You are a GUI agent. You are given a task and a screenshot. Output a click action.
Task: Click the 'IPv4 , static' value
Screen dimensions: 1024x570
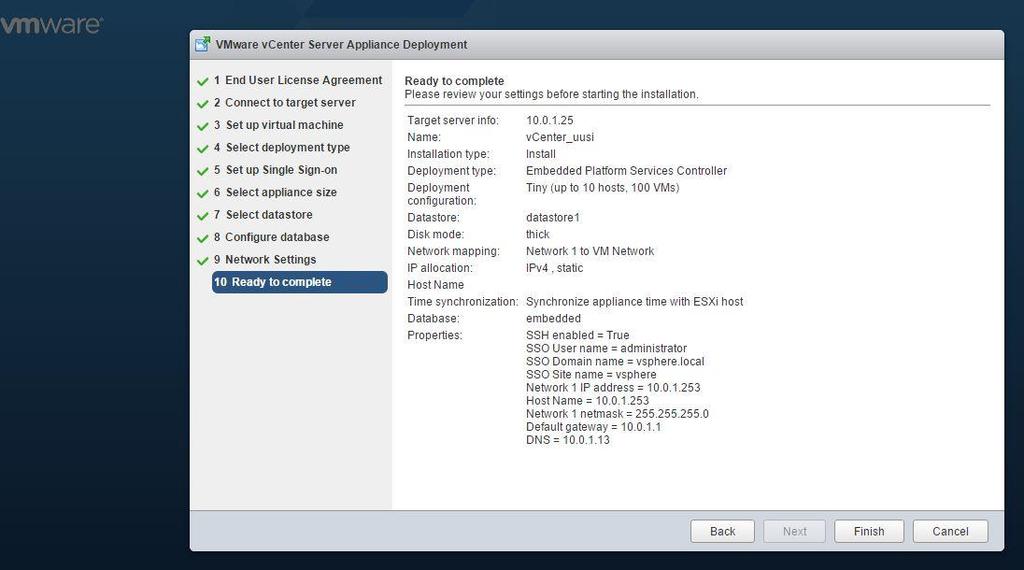pyautogui.click(x=554, y=268)
